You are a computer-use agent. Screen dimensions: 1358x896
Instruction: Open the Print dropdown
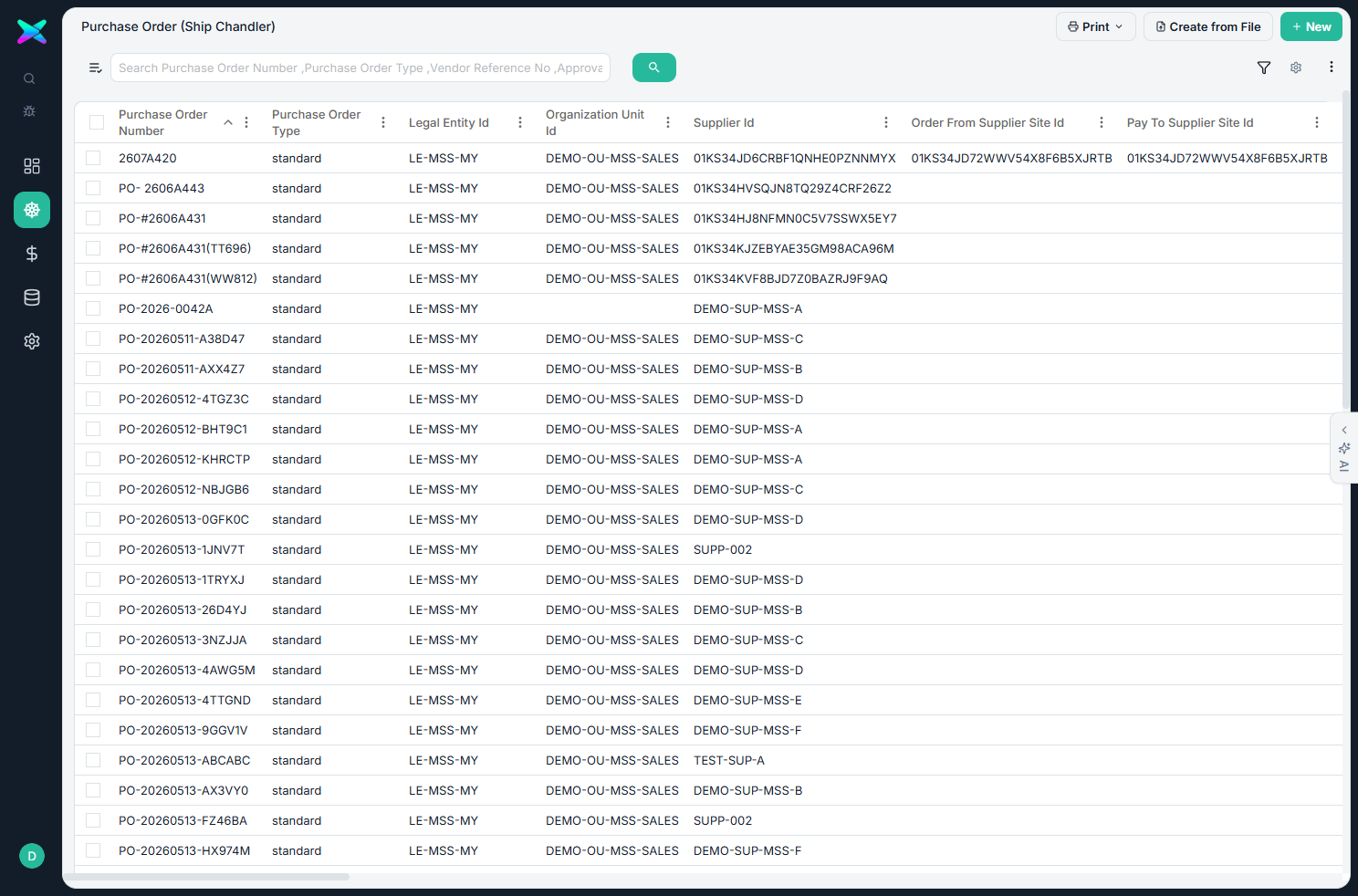click(1096, 26)
